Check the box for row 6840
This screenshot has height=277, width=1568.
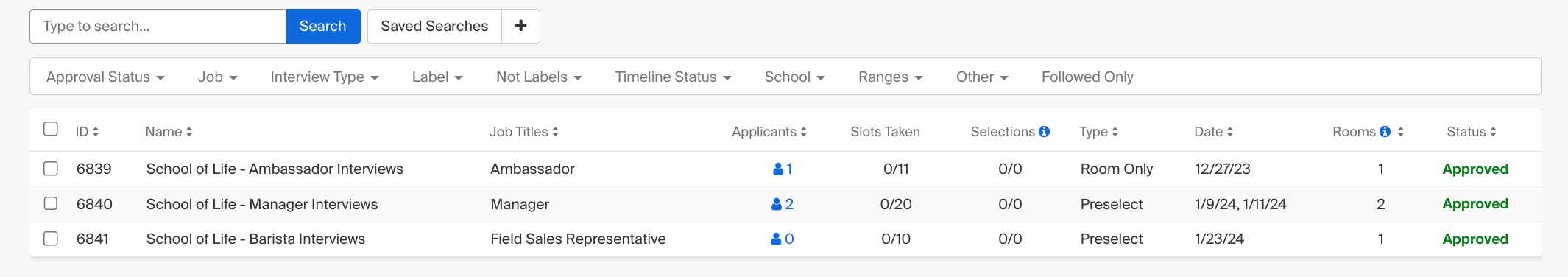click(x=51, y=203)
